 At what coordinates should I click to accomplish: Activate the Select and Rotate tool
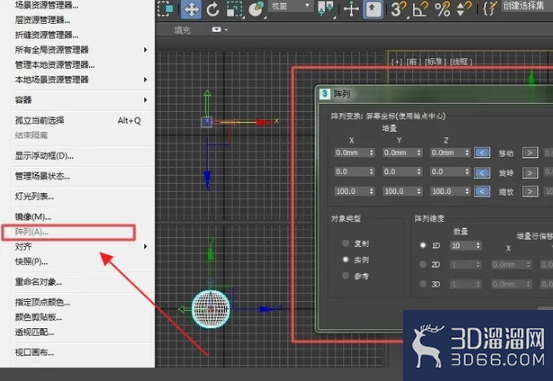click(x=213, y=9)
